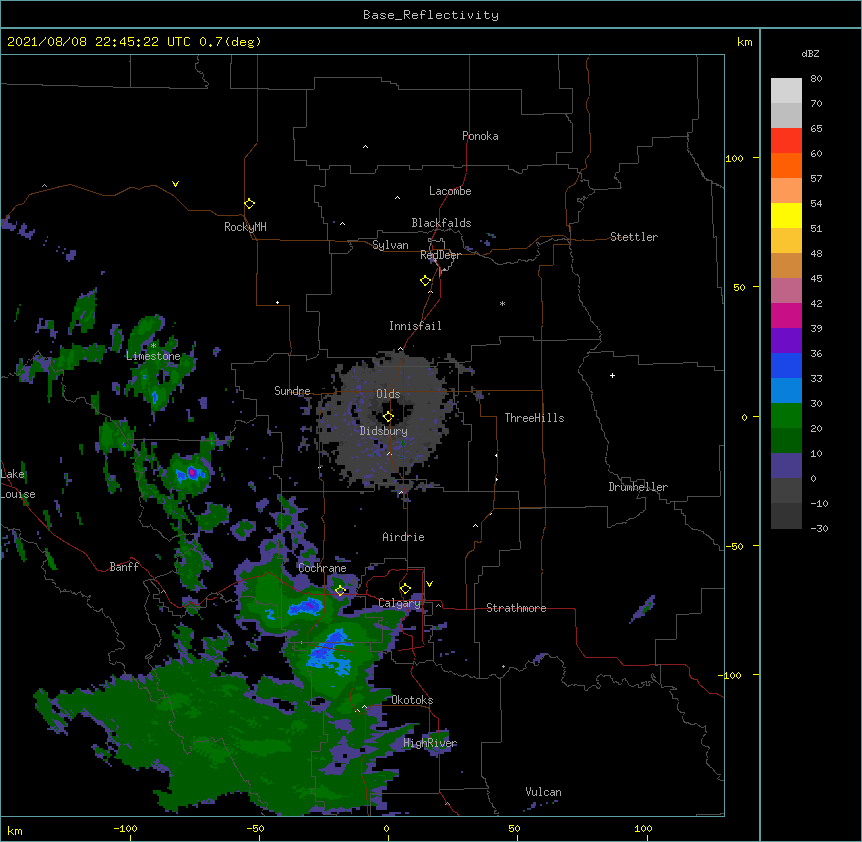Click the -50 tick label on right axis
The image size is (862, 842).
coord(734,546)
